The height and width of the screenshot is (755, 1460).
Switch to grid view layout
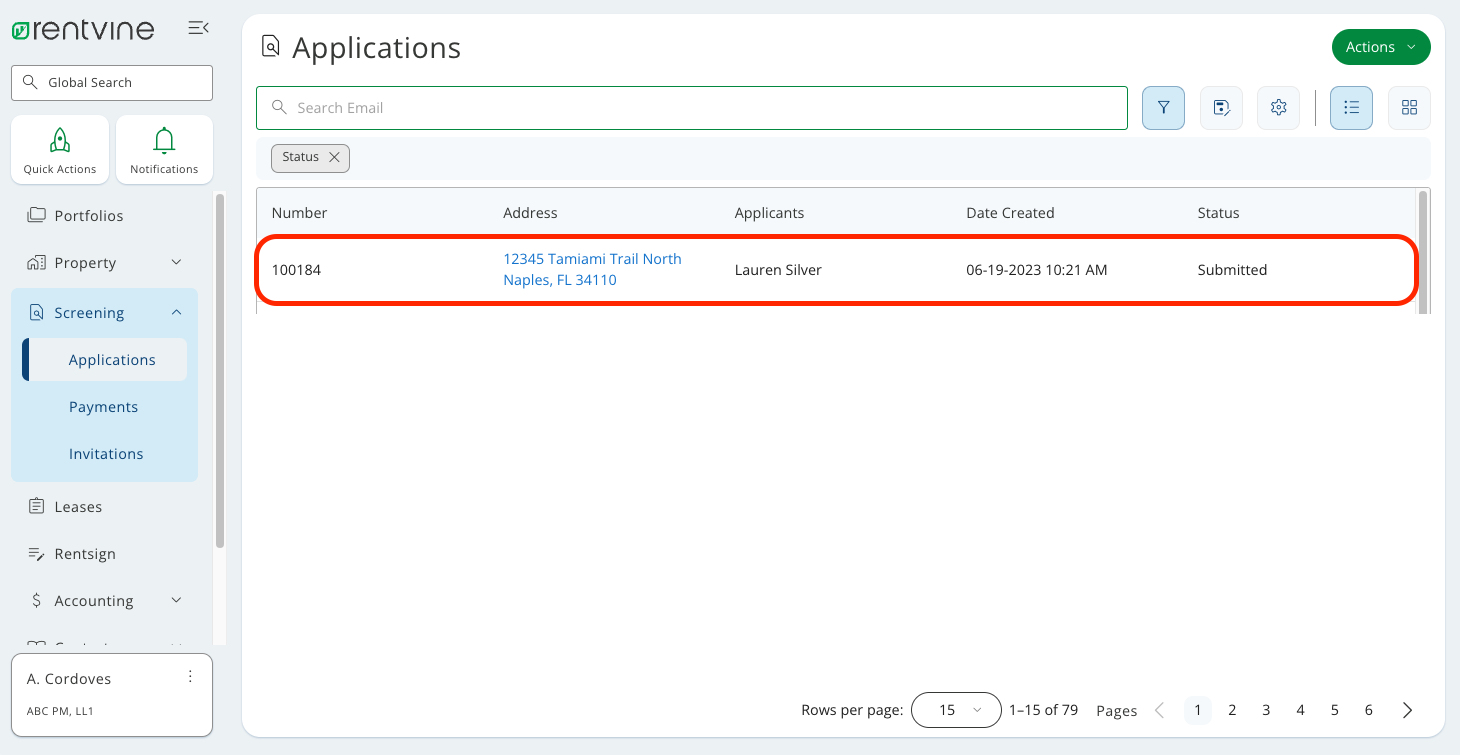pos(1409,107)
